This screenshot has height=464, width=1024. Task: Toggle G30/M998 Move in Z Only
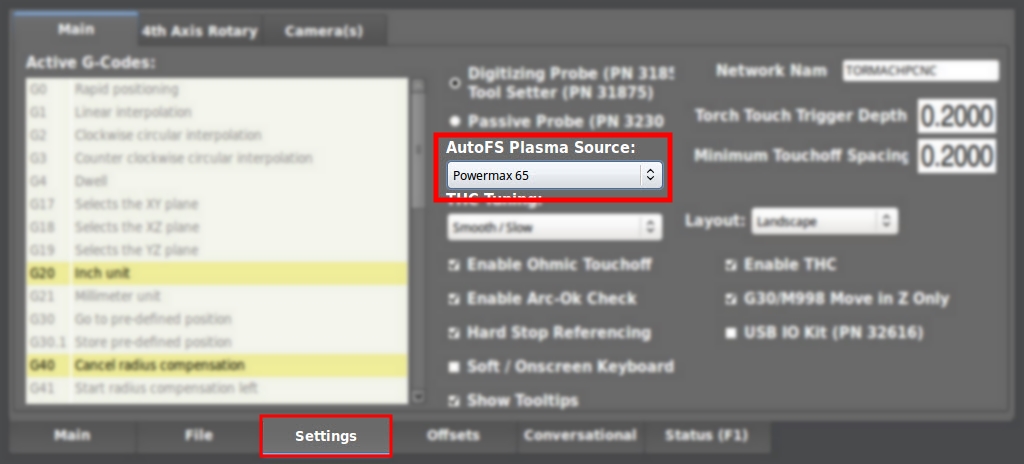point(731,299)
